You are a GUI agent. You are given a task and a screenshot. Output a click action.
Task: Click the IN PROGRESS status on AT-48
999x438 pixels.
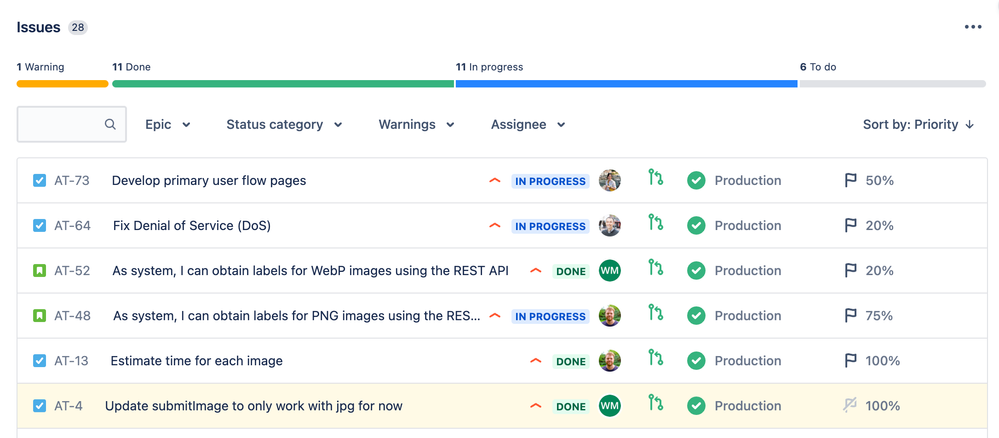(x=550, y=316)
